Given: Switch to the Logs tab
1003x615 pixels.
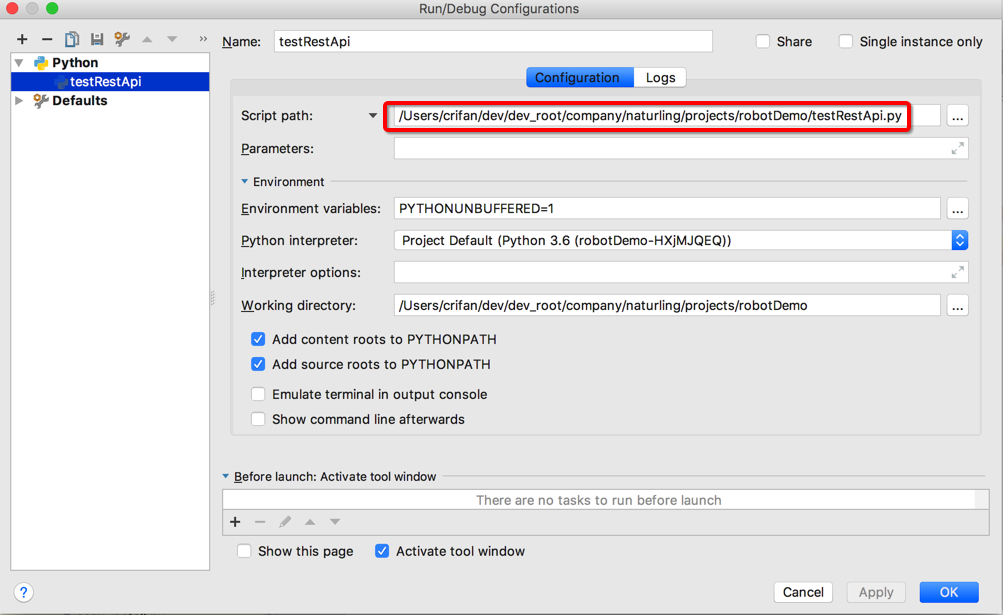Looking at the screenshot, I should (660, 77).
